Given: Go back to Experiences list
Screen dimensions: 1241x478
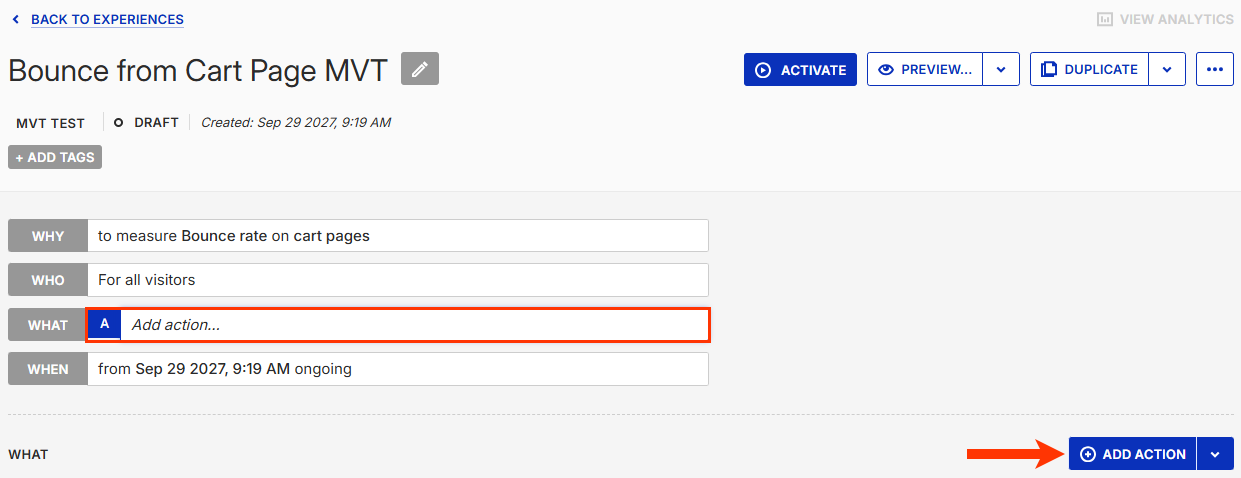Looking at the screenshot, I should [107, 19].
